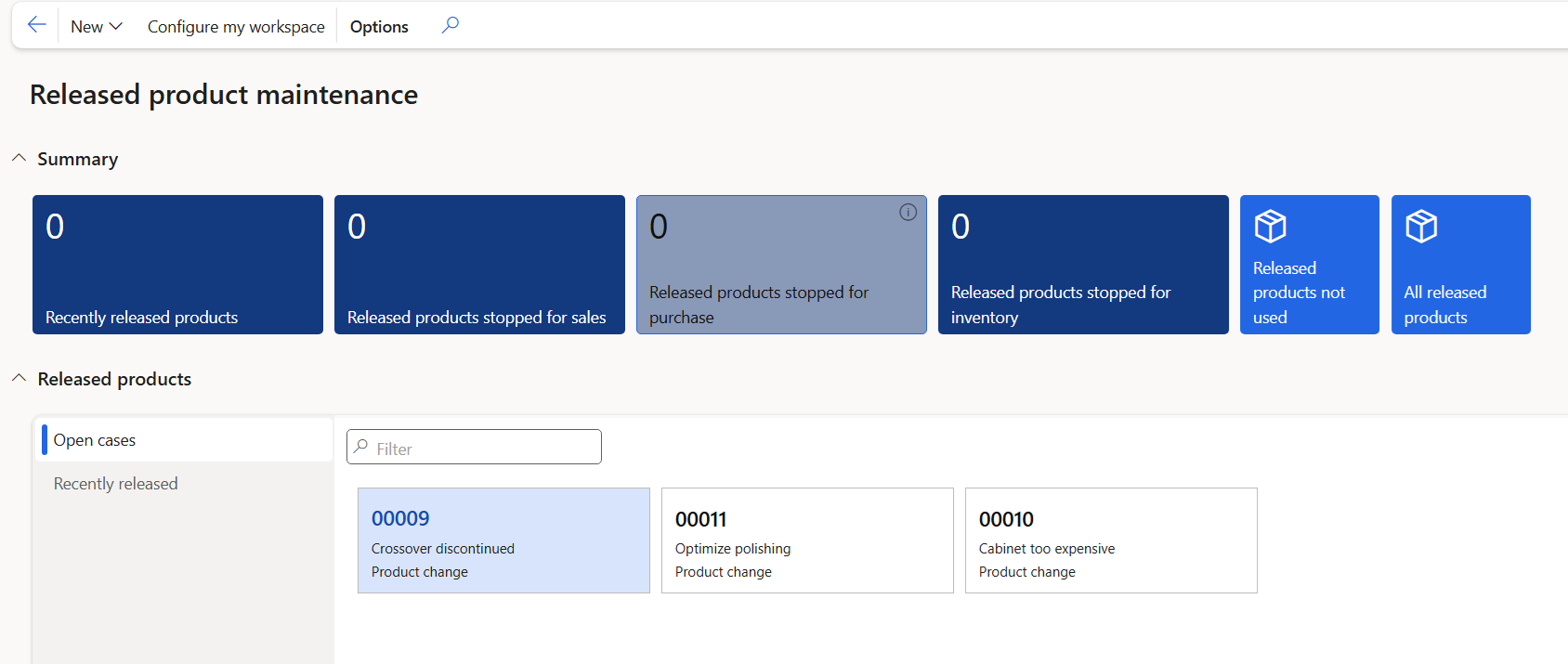Click info icon on stopped for purchase tile
Screen dimensions: 1568x664
click(x=908, y=213)
